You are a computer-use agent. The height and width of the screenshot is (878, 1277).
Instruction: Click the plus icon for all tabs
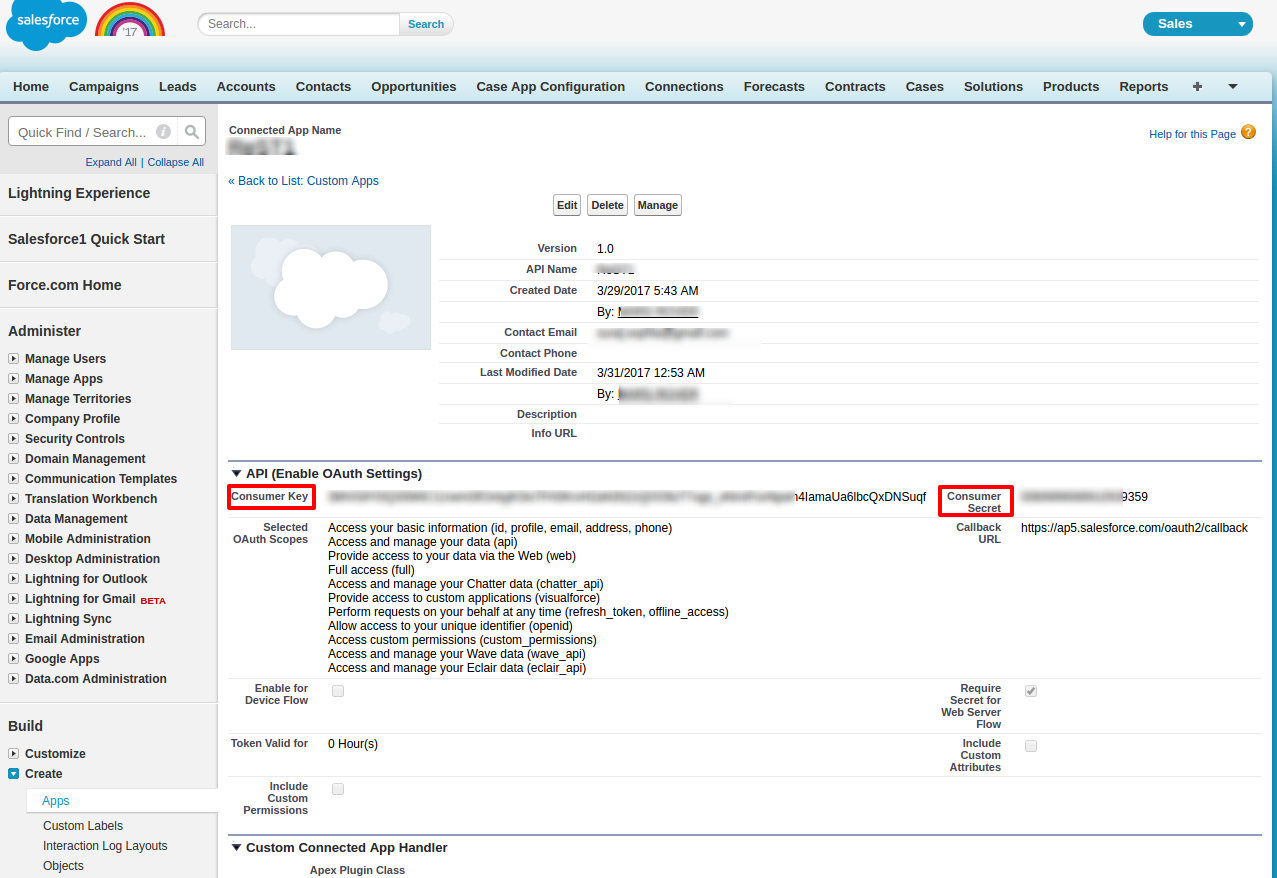(x=1197, y=87)
